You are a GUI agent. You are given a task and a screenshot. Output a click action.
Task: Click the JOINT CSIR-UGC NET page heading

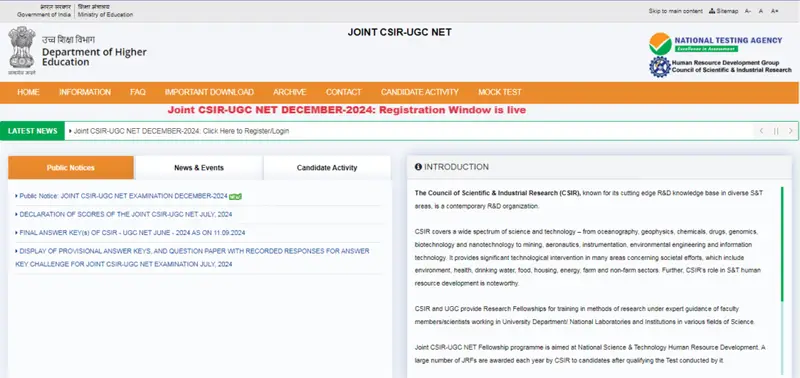[399, 32]
